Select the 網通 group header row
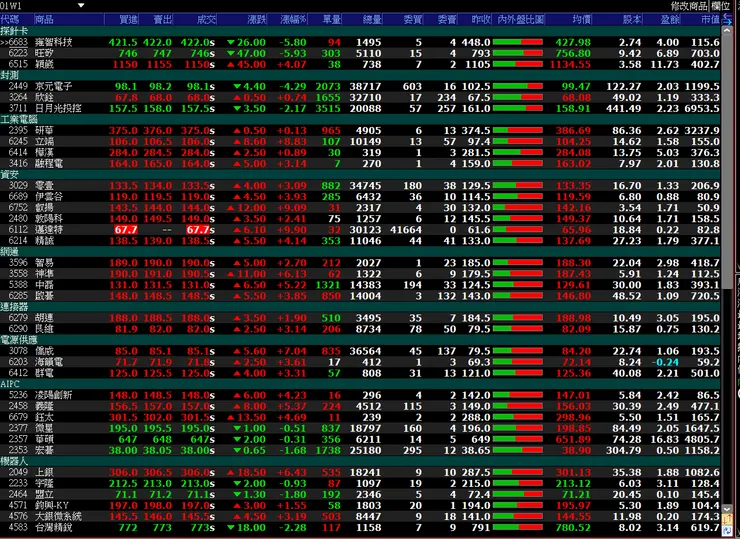Screen dimensions: 740x539 361,252
